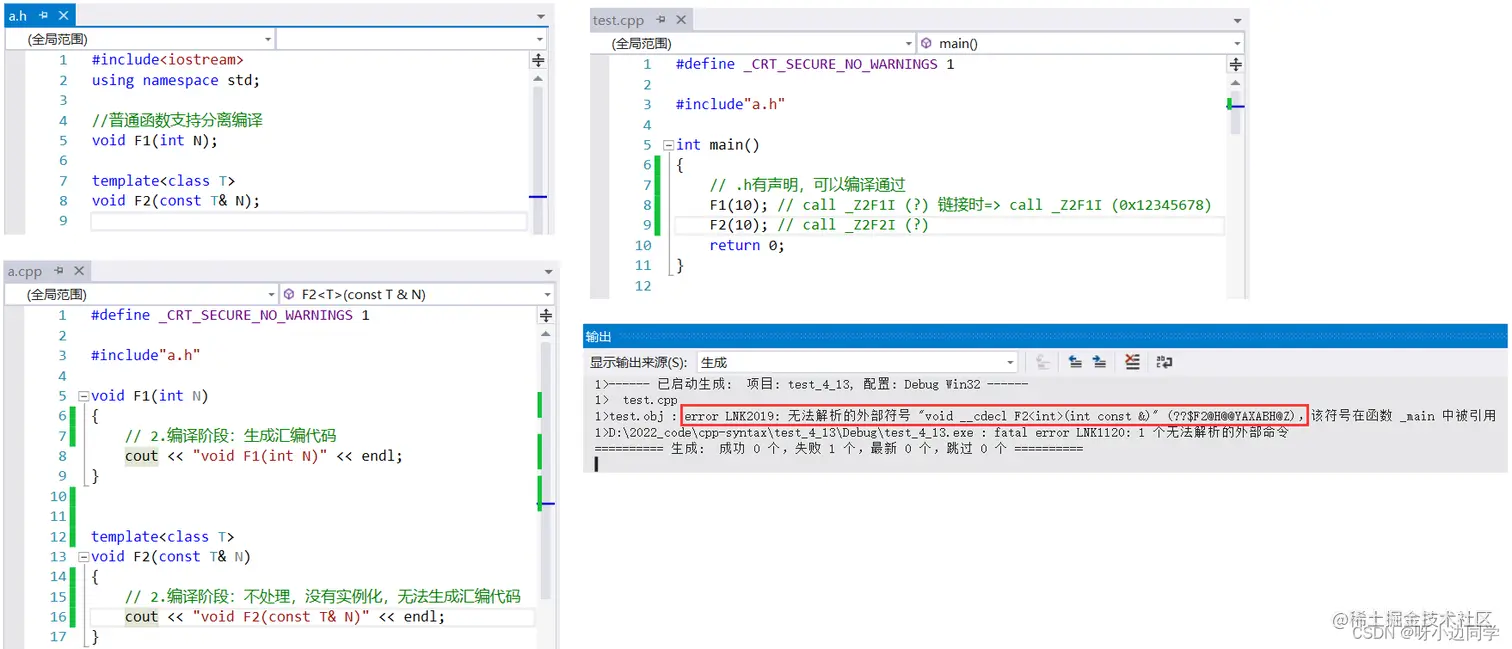The height and width of the screenshot is (649, 1512).
Task: Click 'return 0;' in test.cpp
Action: 747,245
